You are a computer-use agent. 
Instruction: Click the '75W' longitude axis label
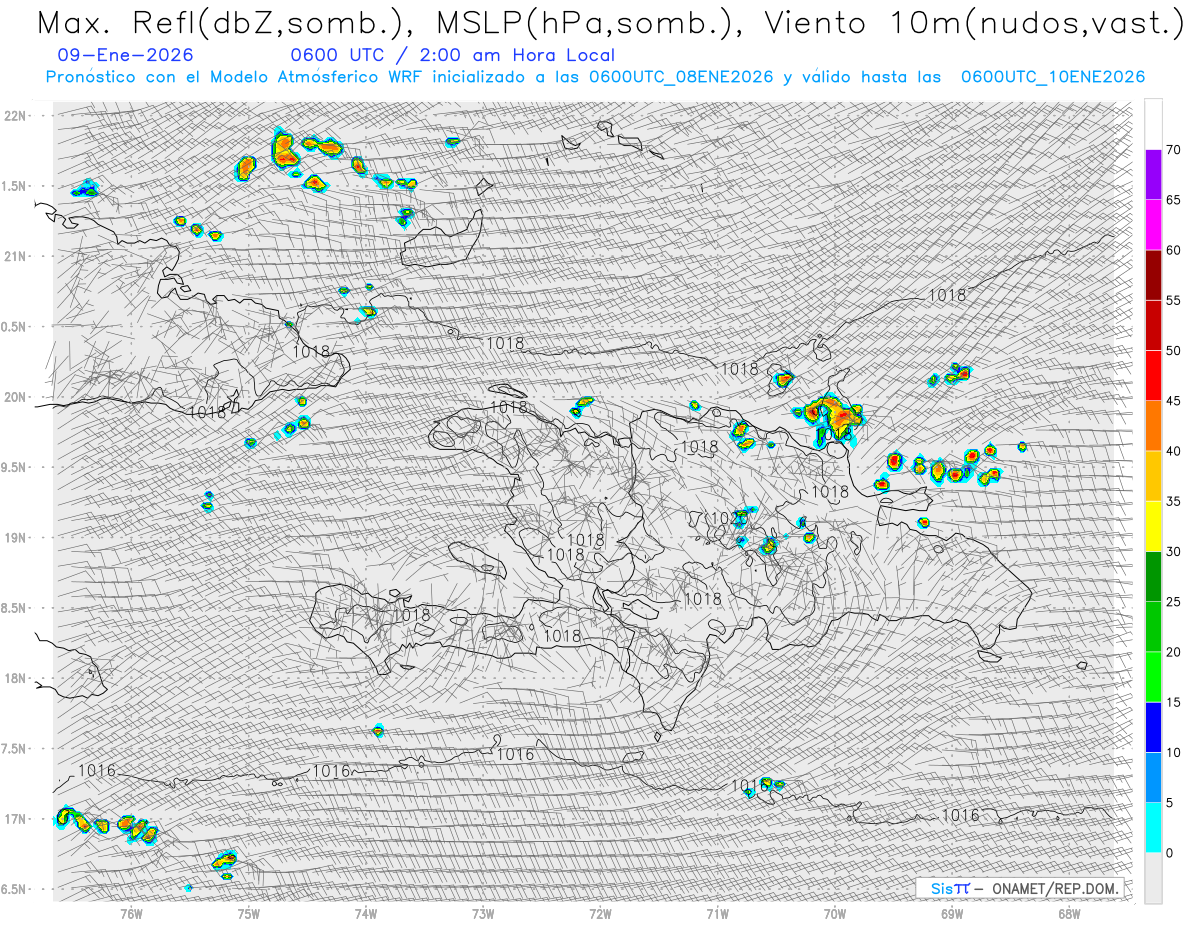(249, 914)
